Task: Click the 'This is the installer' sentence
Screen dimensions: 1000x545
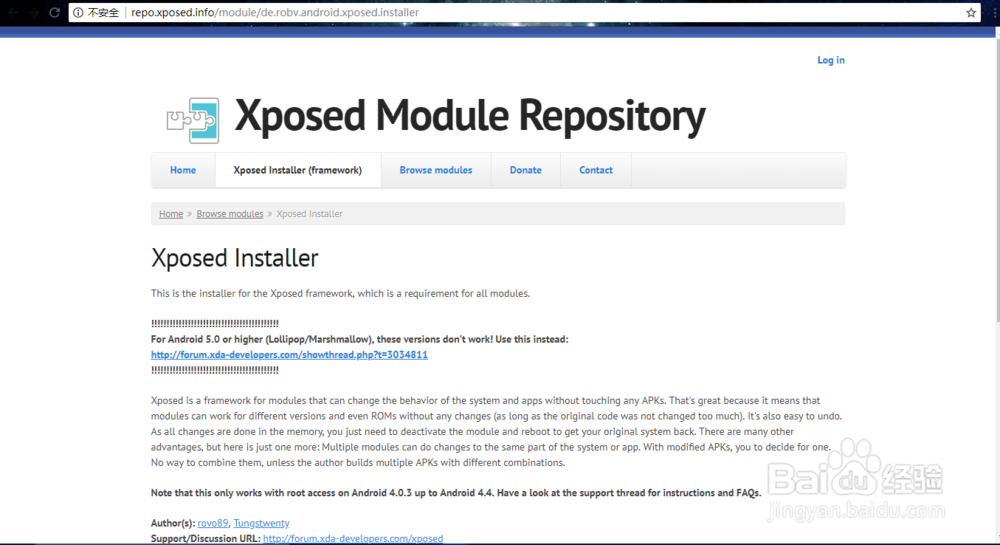Action: pos(341,294)
